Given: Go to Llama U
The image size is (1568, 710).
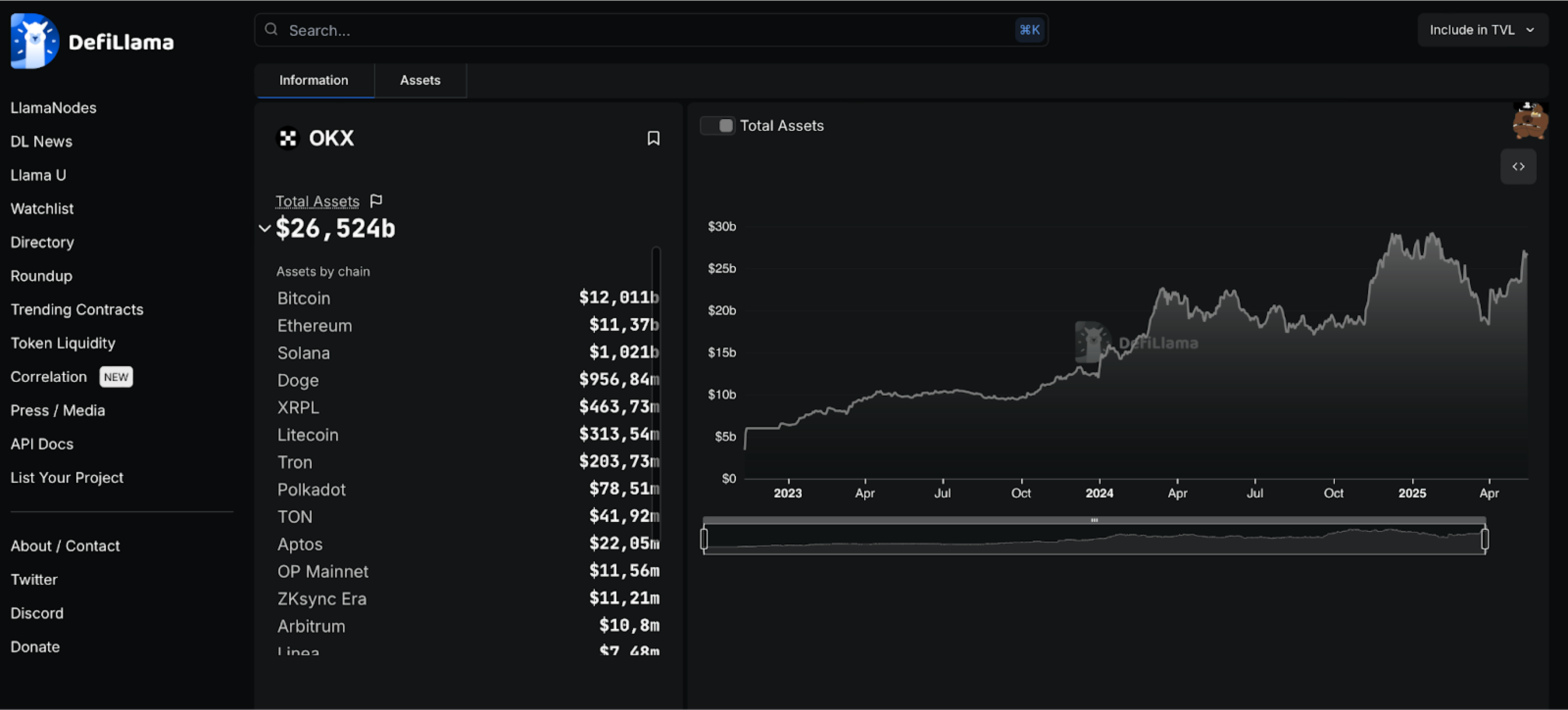Looking at the screenshot, I should (38, 175).
